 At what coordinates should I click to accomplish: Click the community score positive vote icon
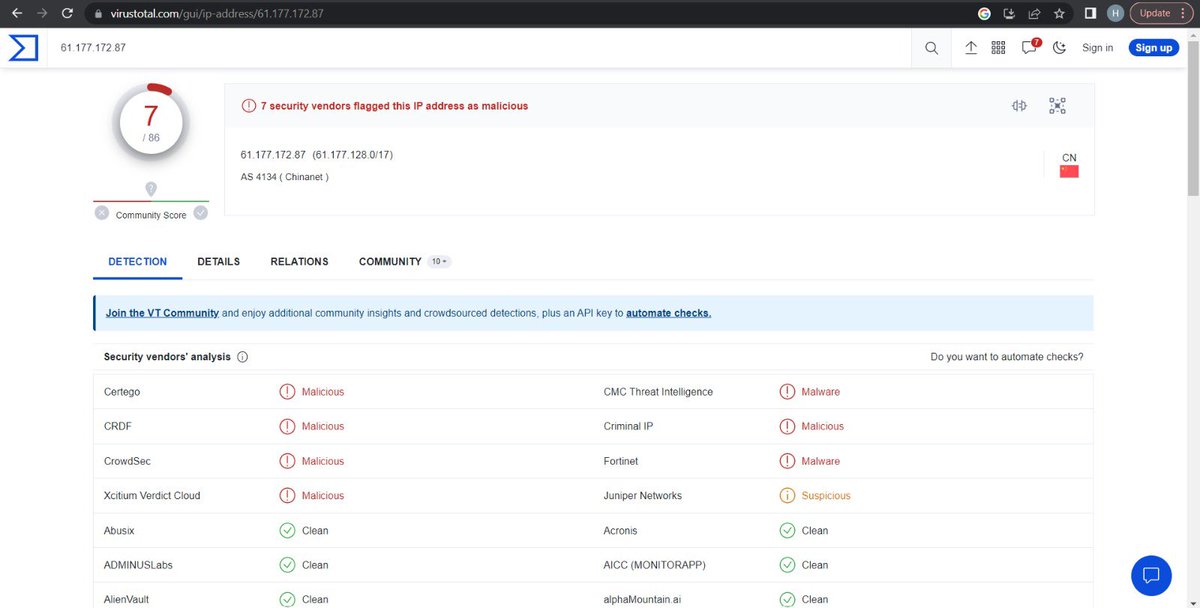pos(200,213)
